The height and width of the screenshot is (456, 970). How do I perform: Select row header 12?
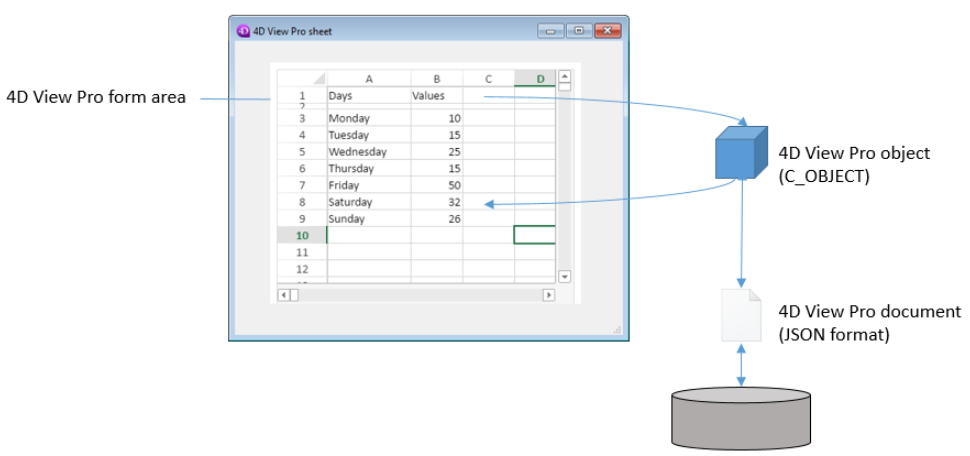tap(302, 269)
